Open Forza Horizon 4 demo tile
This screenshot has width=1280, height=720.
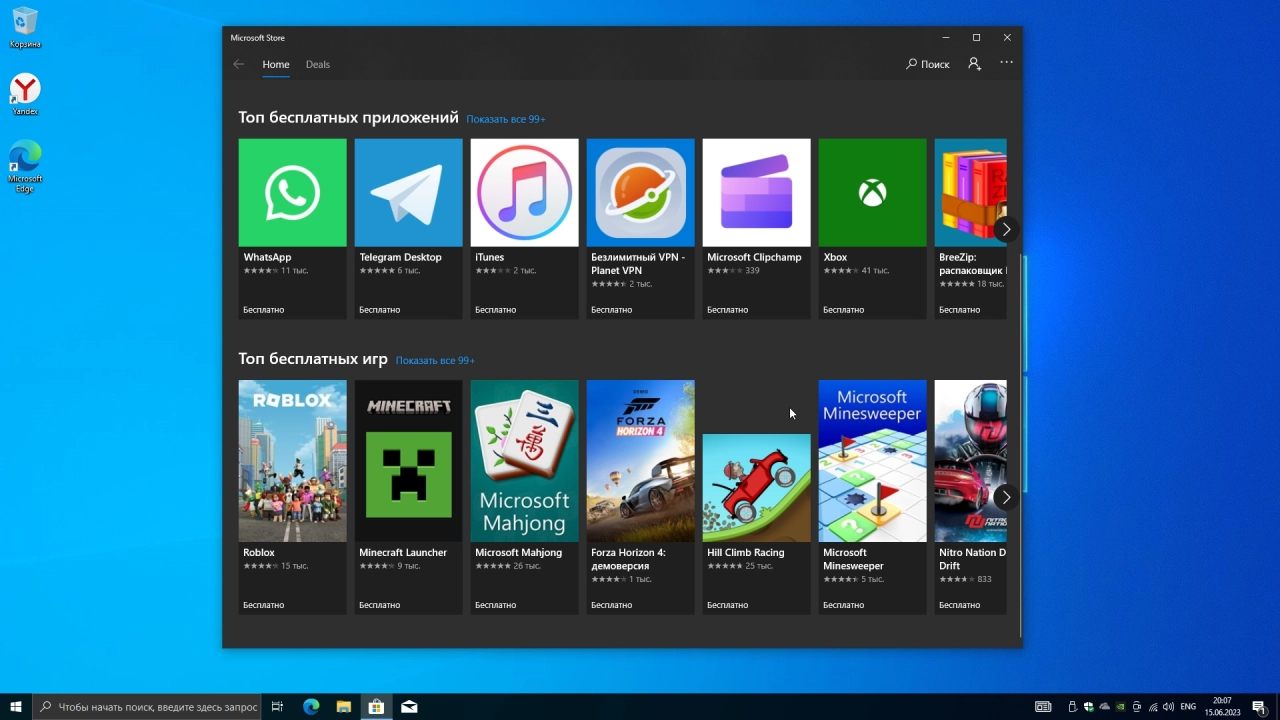[x=640, y=497]
